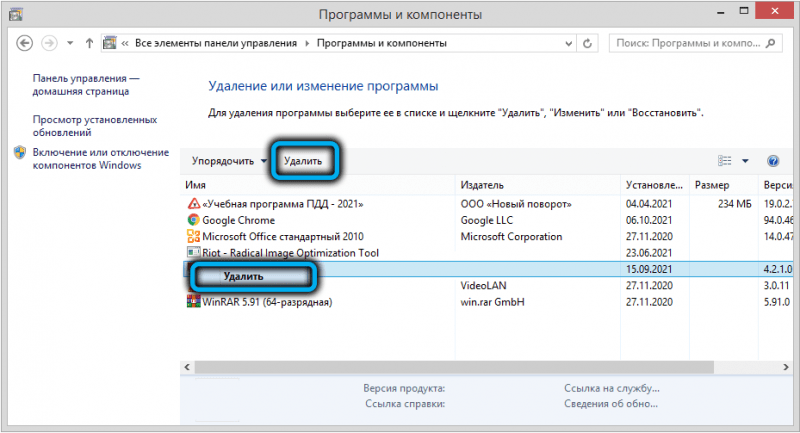Click the 15.09.2021 install date in the selected row
Viewport: 800px width, 433px height.
click(649, 269)
